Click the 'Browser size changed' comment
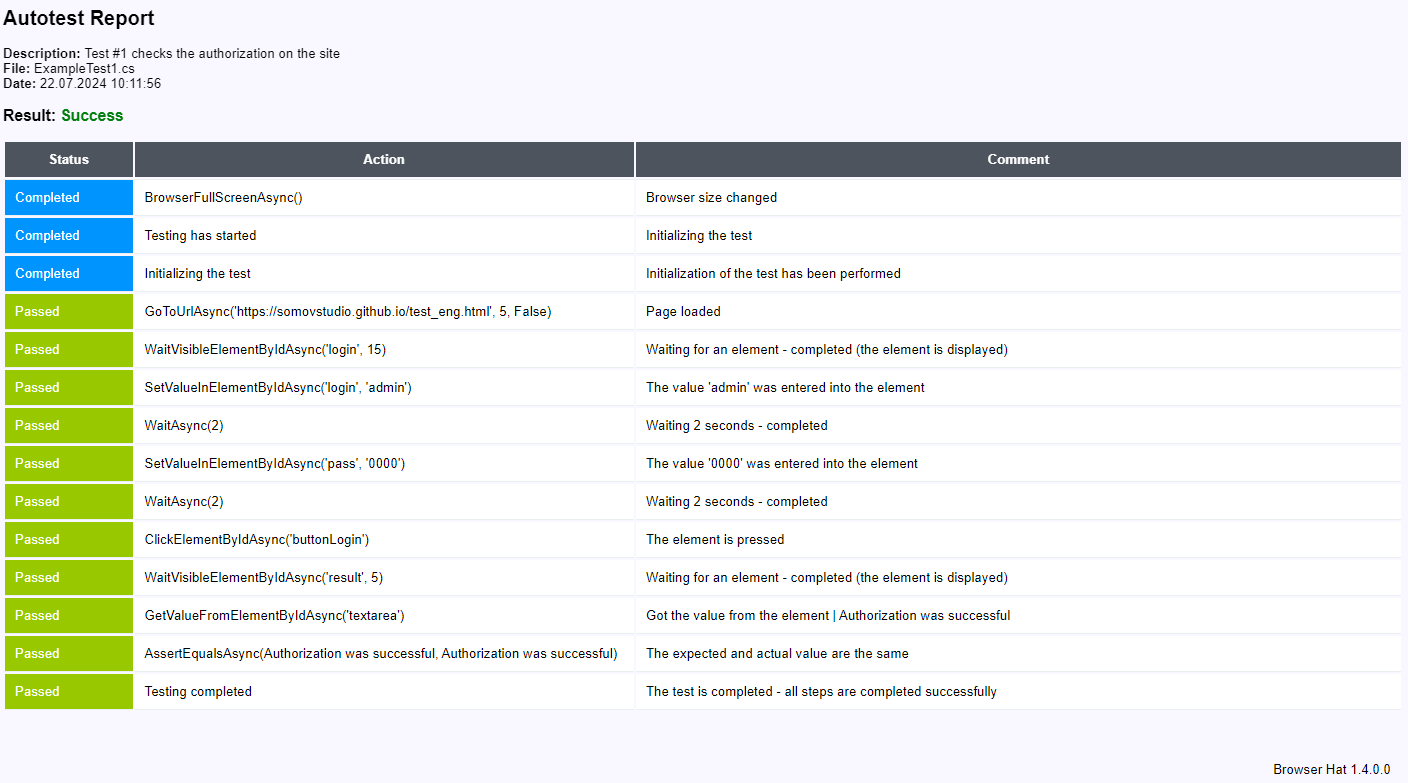 (x=711, y=198)
